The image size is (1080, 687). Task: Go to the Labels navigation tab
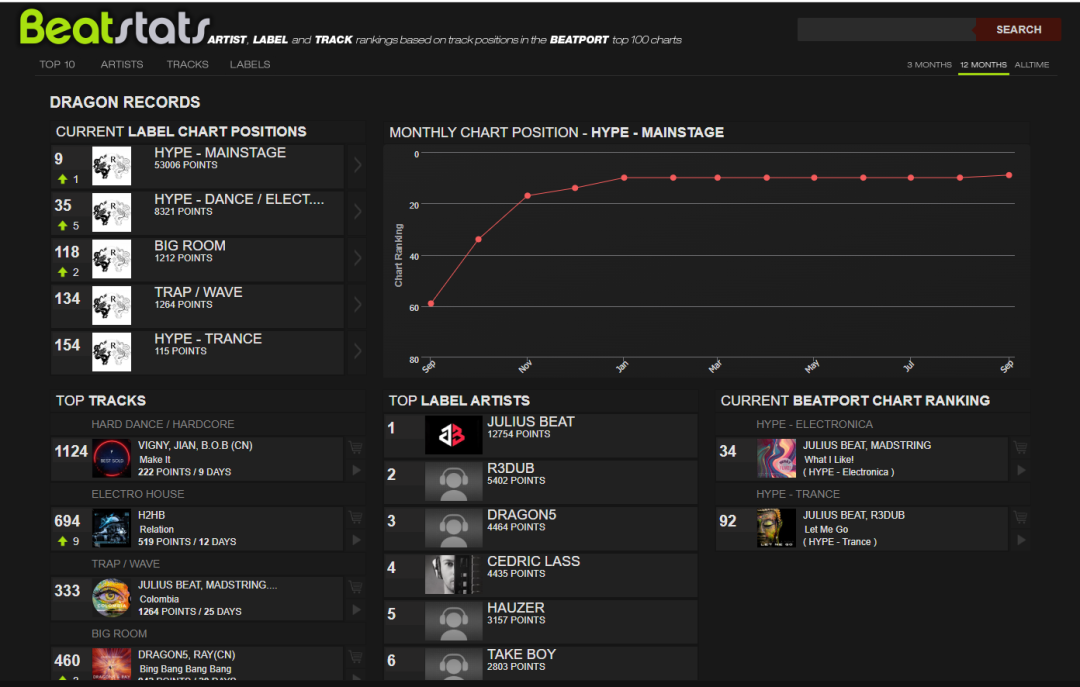point(250,65)
